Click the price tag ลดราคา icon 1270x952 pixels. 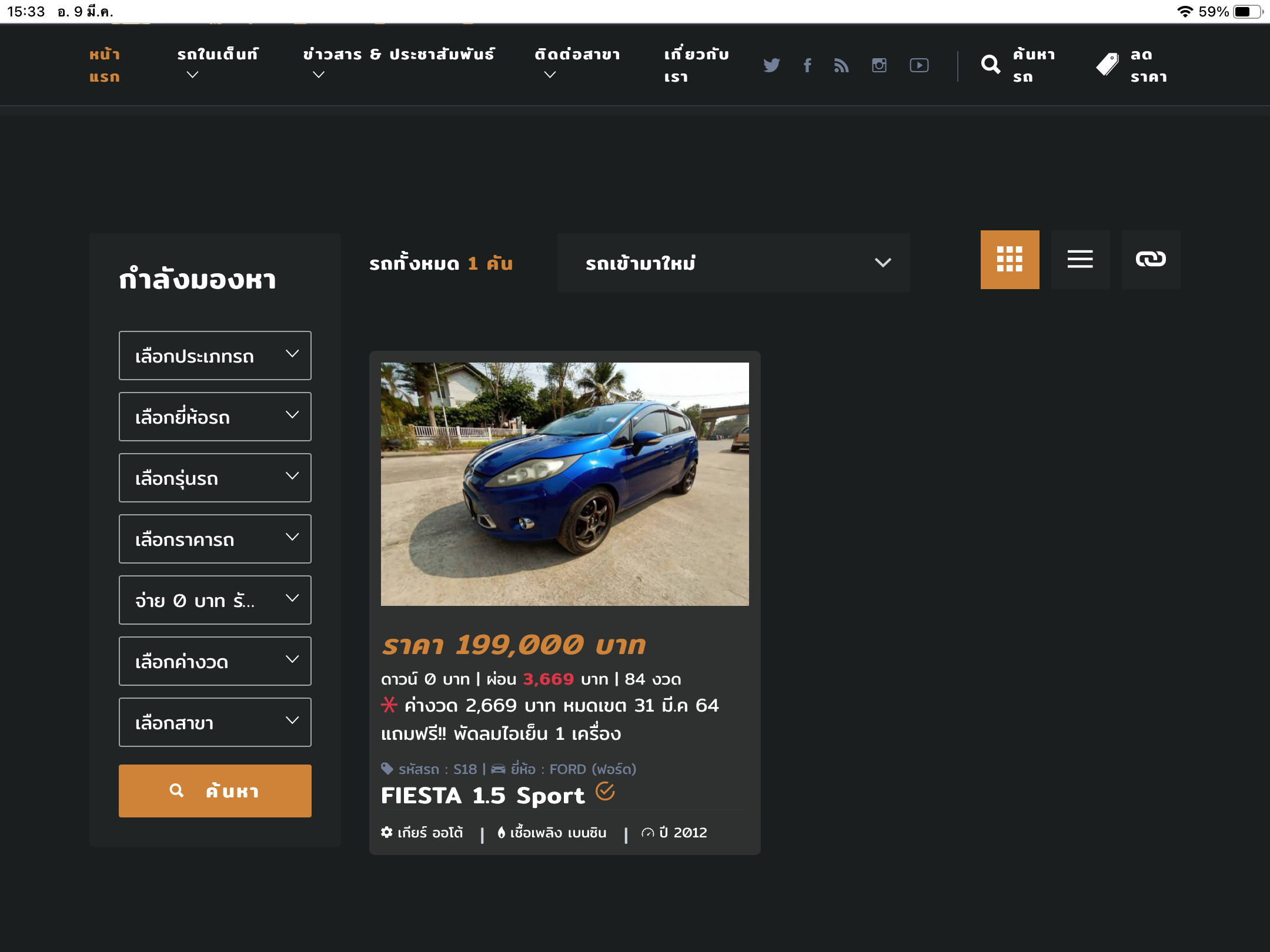(1108, 65)
